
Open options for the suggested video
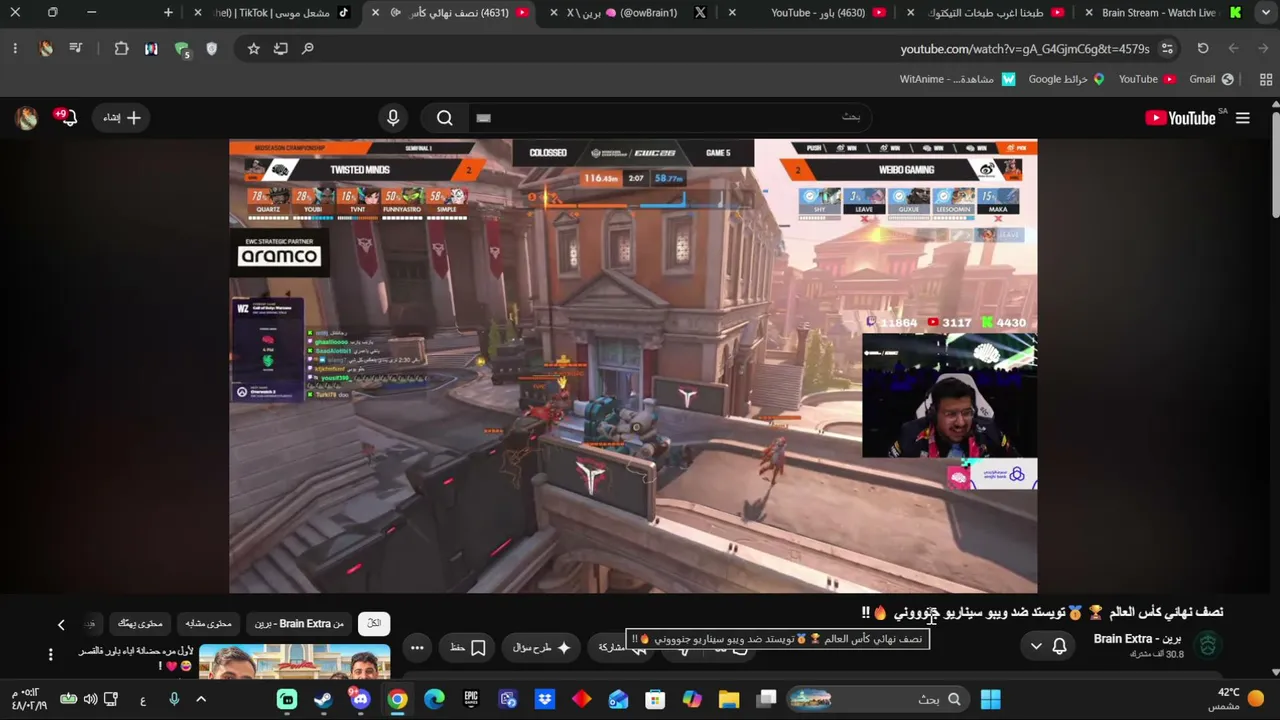coord(50,655)
